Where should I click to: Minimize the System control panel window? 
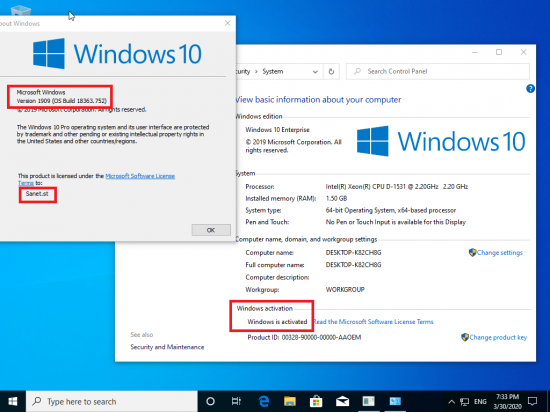click(475, 52)
